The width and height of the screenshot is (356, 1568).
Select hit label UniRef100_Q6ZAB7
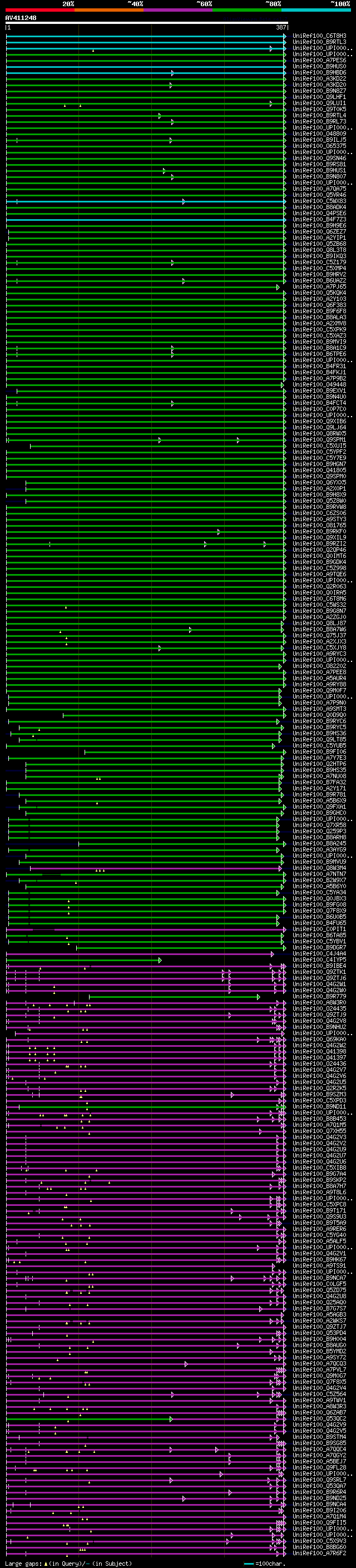click(319, 1413)
